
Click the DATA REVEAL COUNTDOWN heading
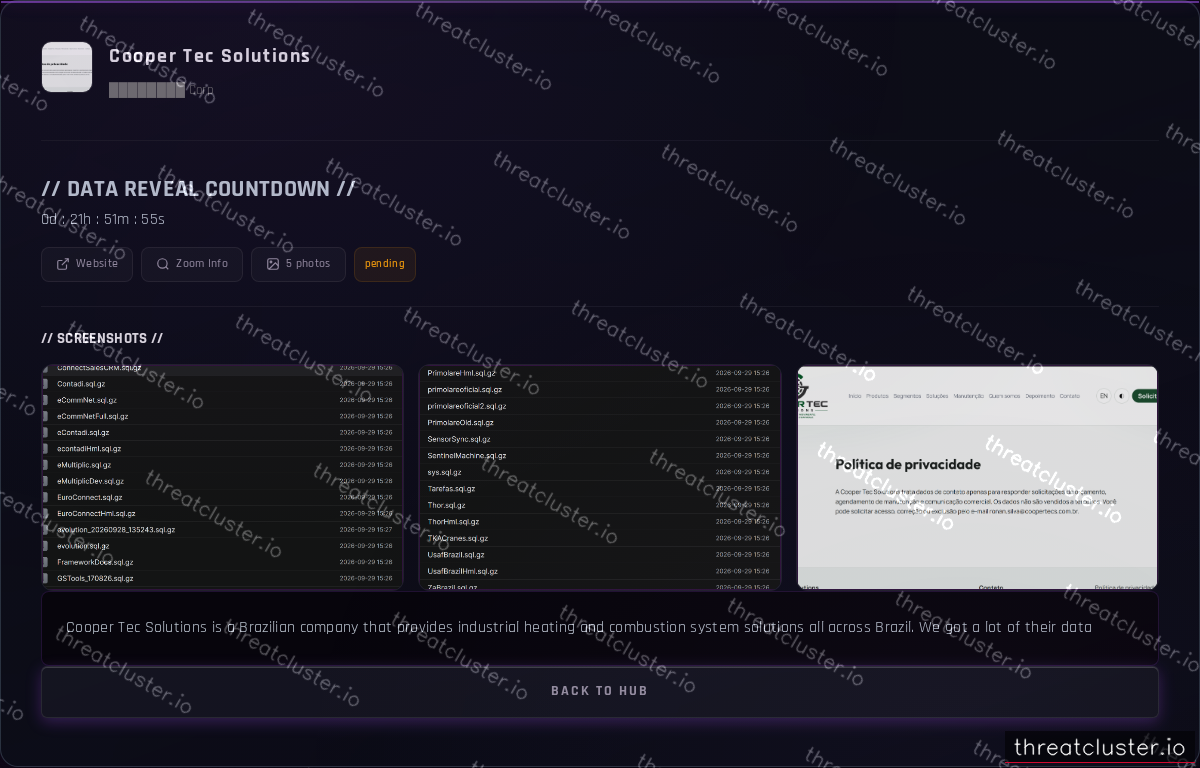(x=198, y=189)
